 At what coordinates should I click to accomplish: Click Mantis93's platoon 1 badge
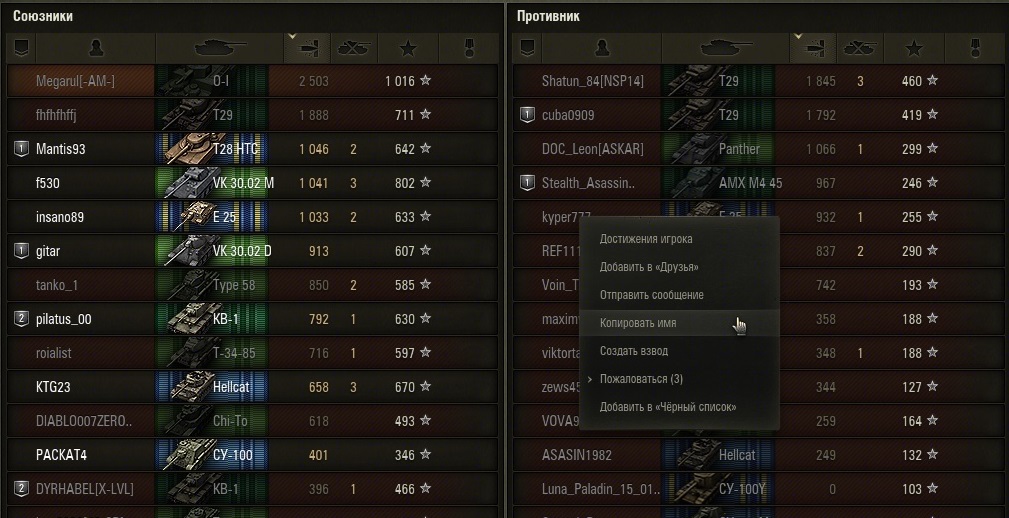coord(21,149)
